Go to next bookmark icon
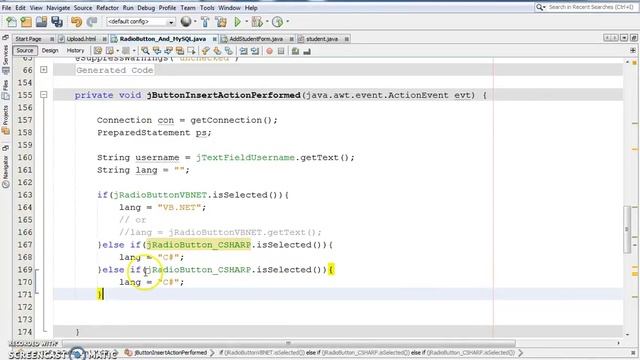 click(217, 51)
